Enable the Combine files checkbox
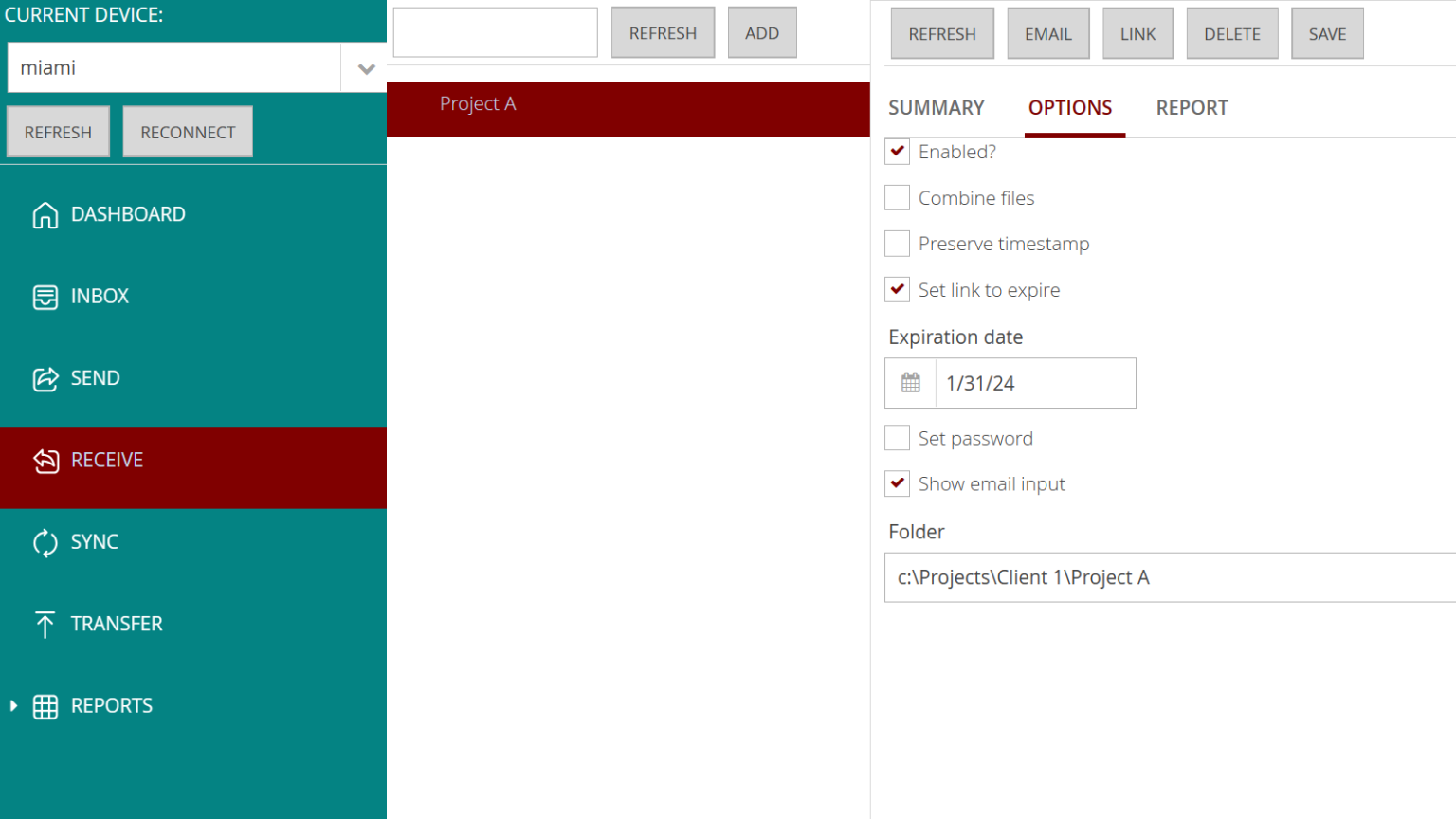This screenshot has height=819, width=1456. (x=896, y=197)
